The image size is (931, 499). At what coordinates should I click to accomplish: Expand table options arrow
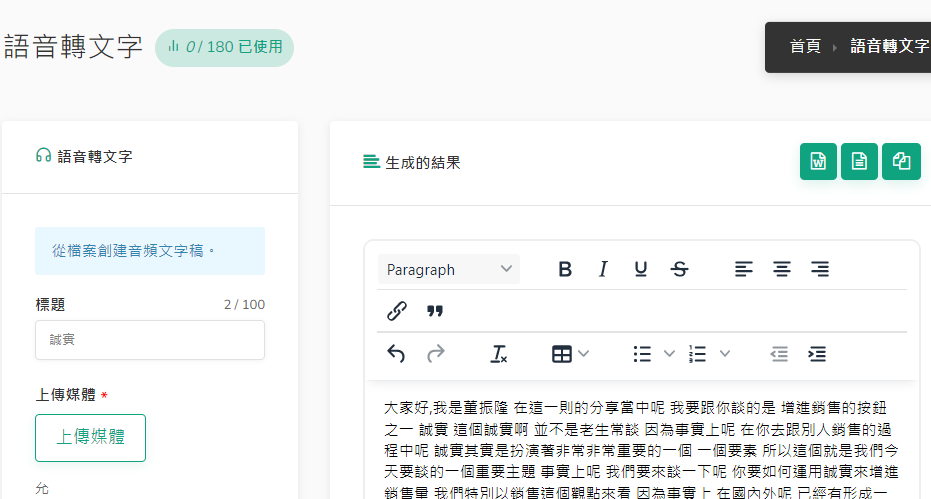tap(584, 354)
